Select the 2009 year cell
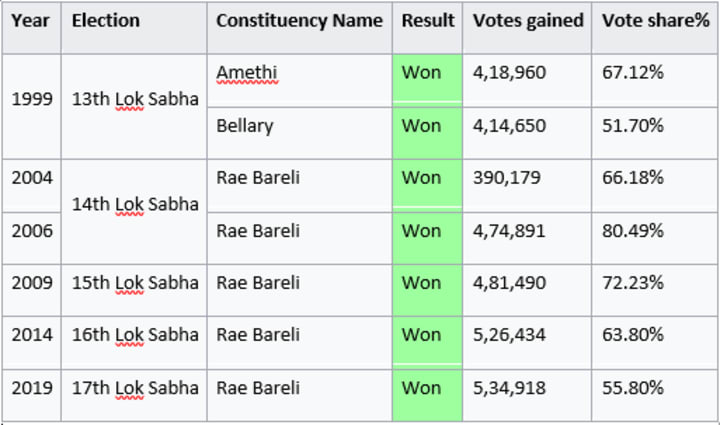720x425 pixels. coord(30,283)
